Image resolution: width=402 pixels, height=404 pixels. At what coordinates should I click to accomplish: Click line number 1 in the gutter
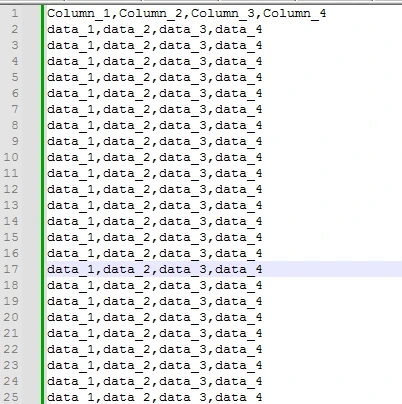tap(15, 13)
